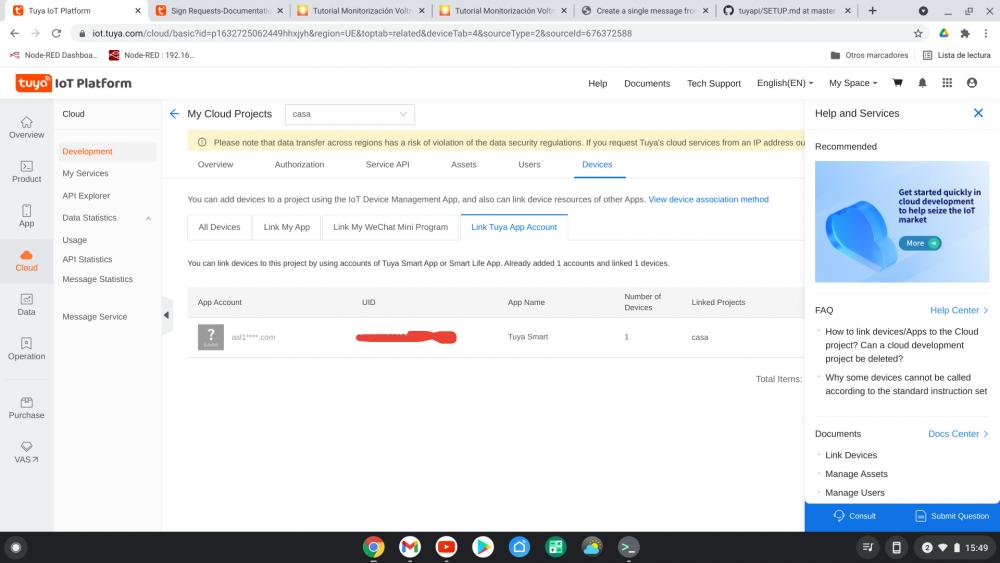Open Manage Users document
Screen dimensions: 1000x563
click(x=855, y=493)
